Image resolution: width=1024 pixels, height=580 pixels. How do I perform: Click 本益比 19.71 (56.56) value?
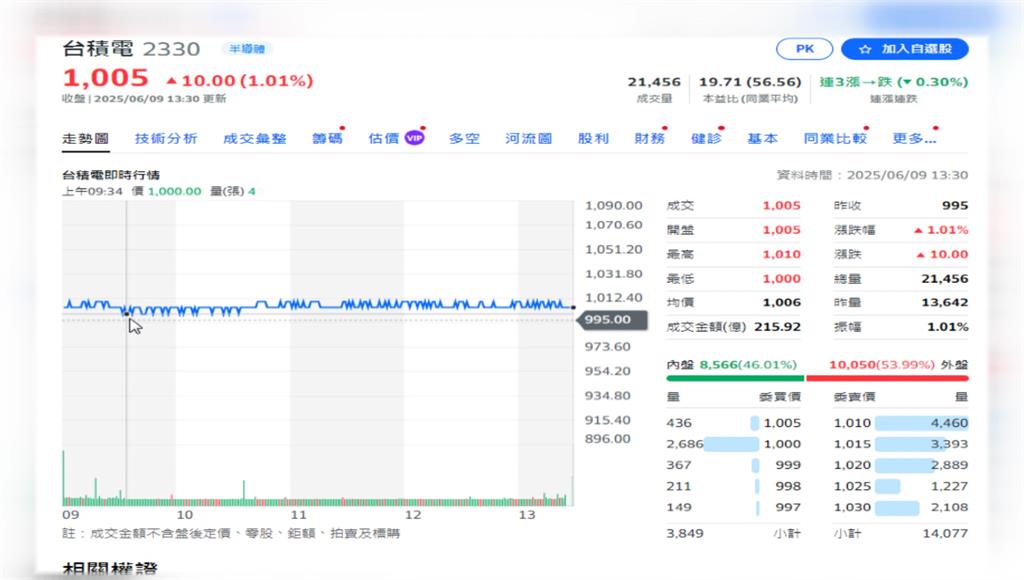coord(750,82)
